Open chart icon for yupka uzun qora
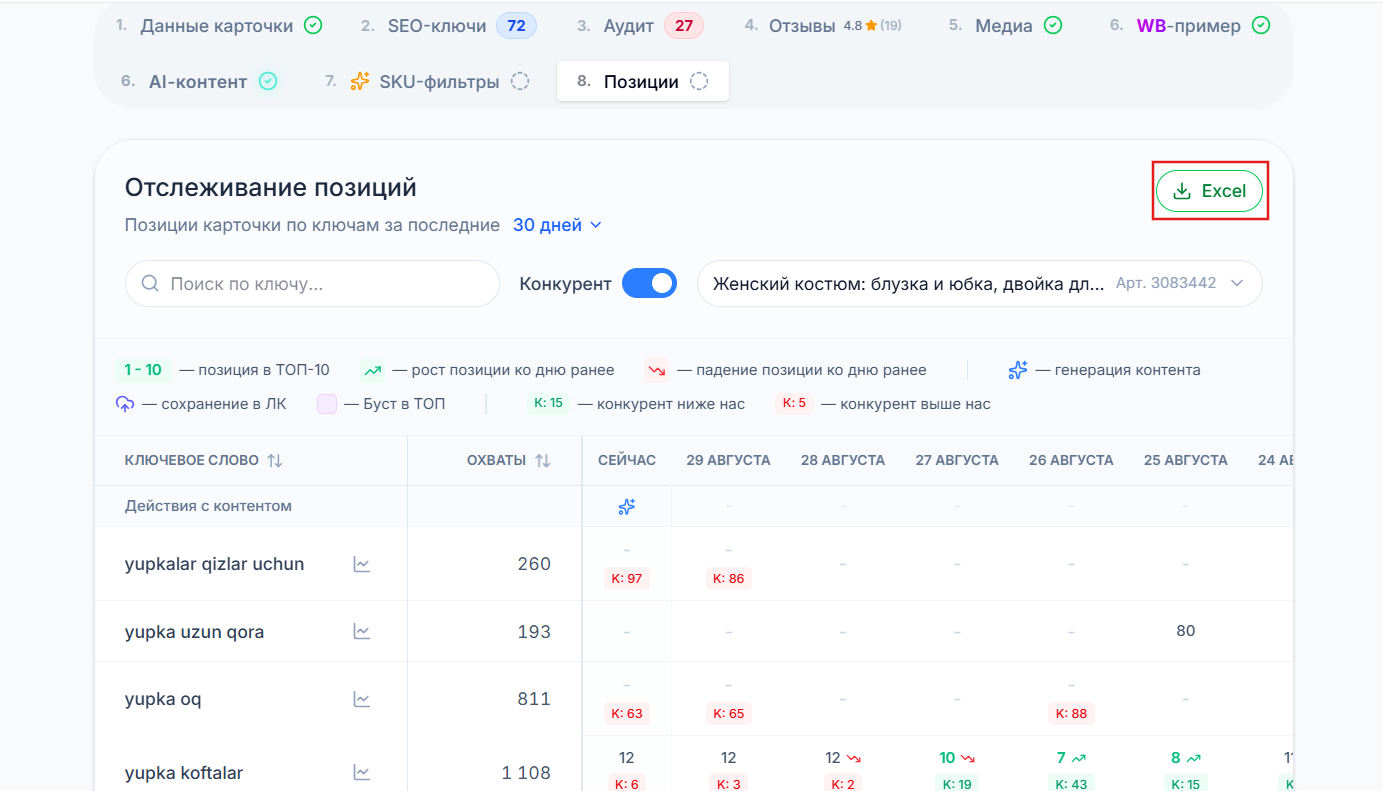 pos(362,632)
